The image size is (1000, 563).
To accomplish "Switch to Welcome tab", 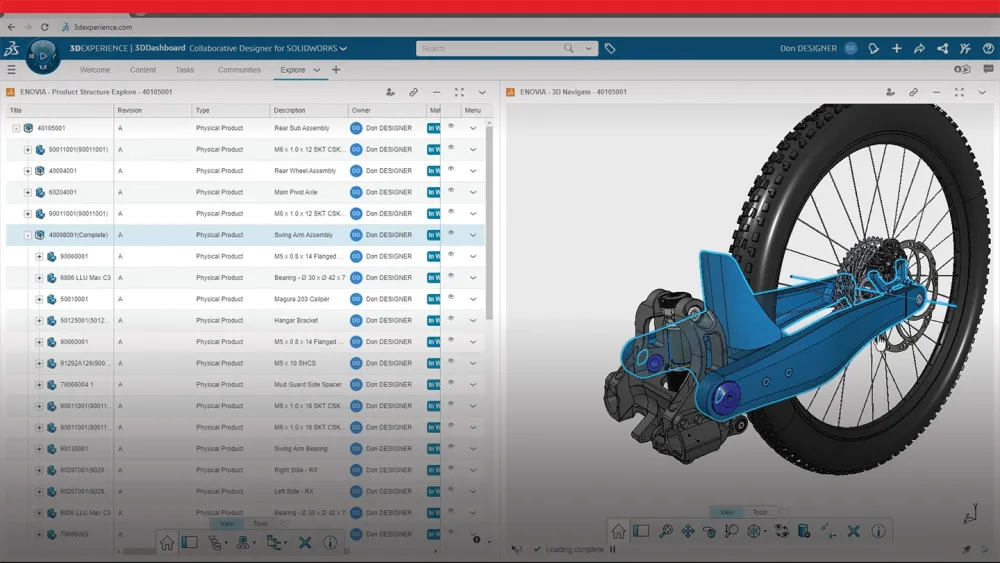I will pos(95,70).
